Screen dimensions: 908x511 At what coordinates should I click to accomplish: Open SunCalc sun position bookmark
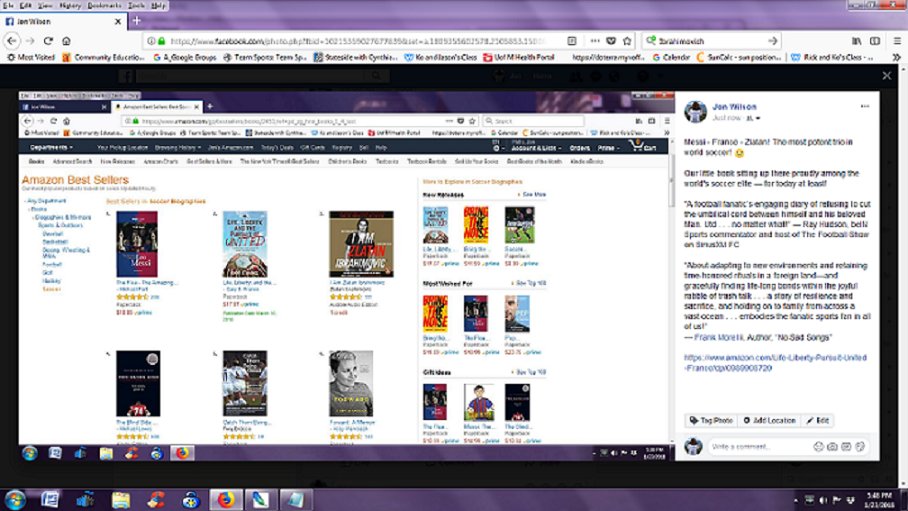point(739,57)
